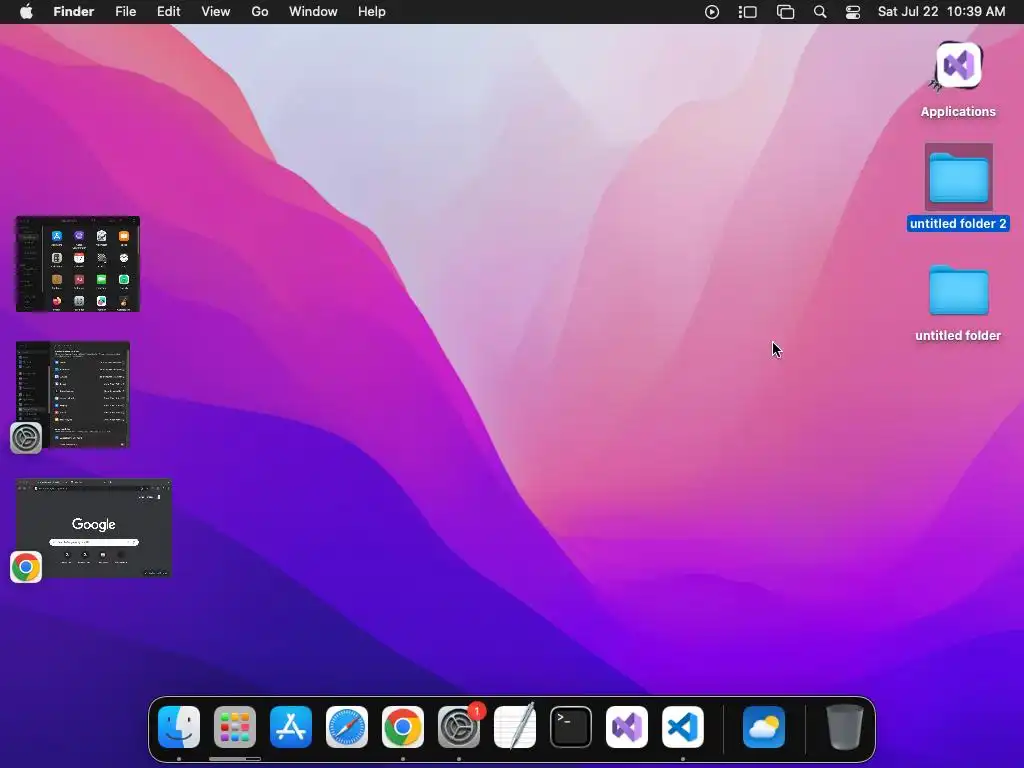Open TextEdit from the Dock
Viewport: 1024px width, 768px height.
(515, 727)
